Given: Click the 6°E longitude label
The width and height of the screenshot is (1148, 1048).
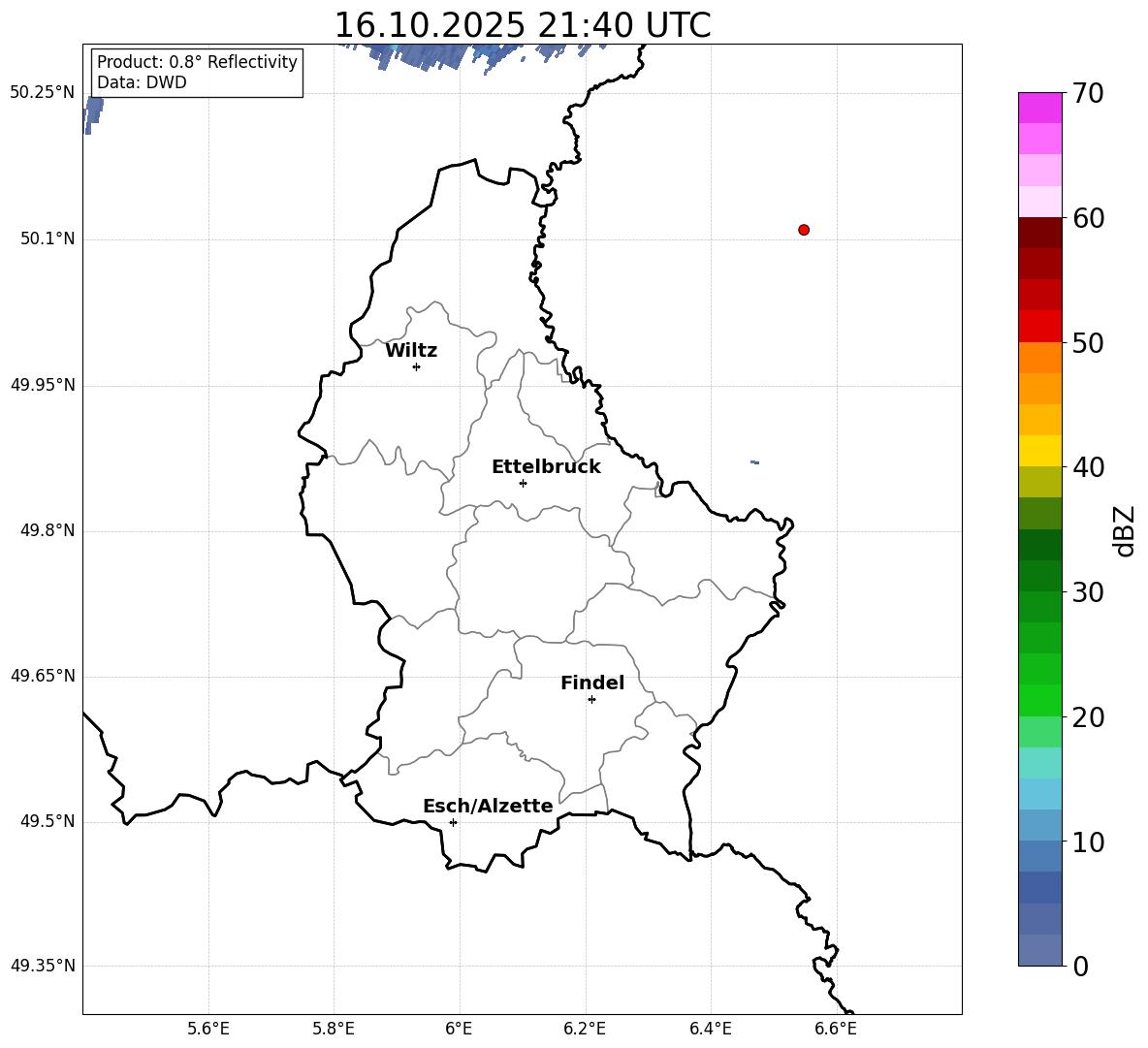Looking at the screenshot, I should (459, 1029).
